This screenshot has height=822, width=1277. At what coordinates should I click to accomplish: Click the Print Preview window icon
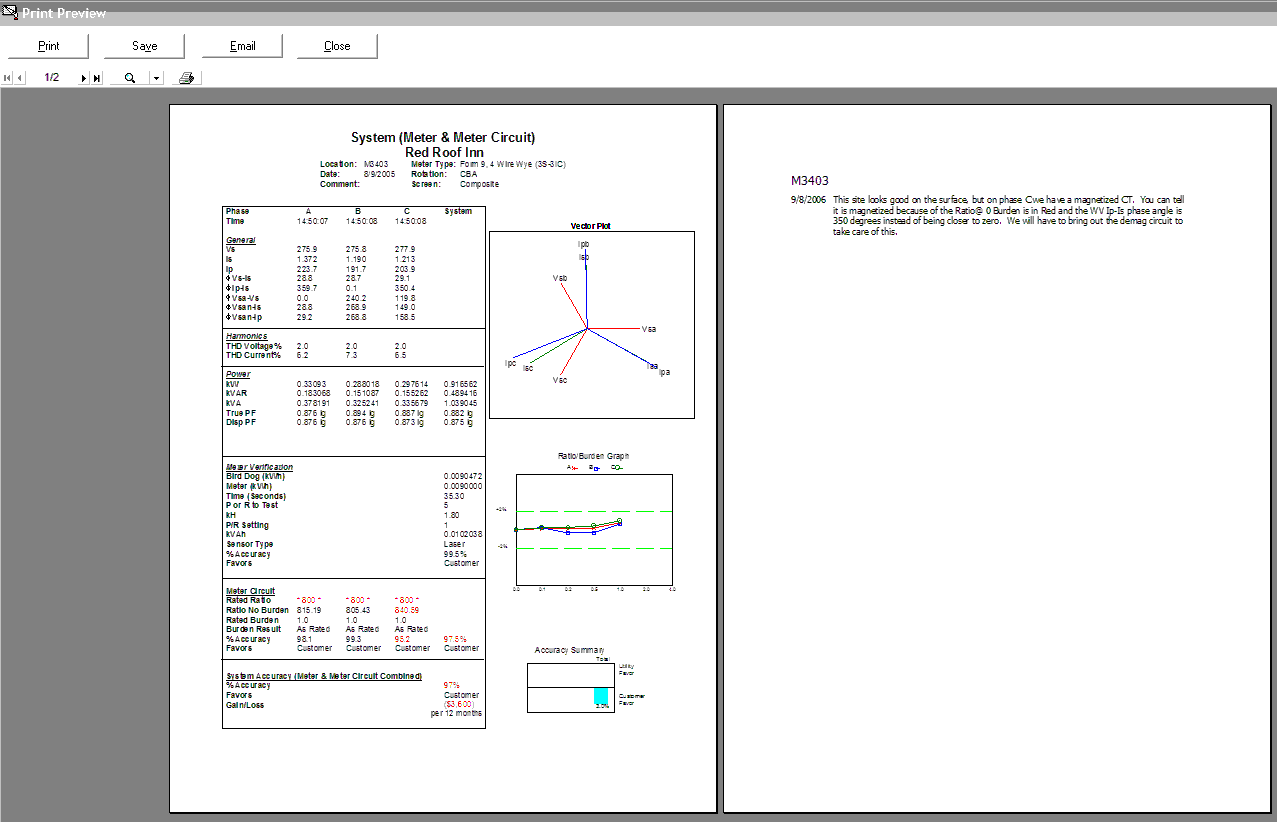coord(9,13)
